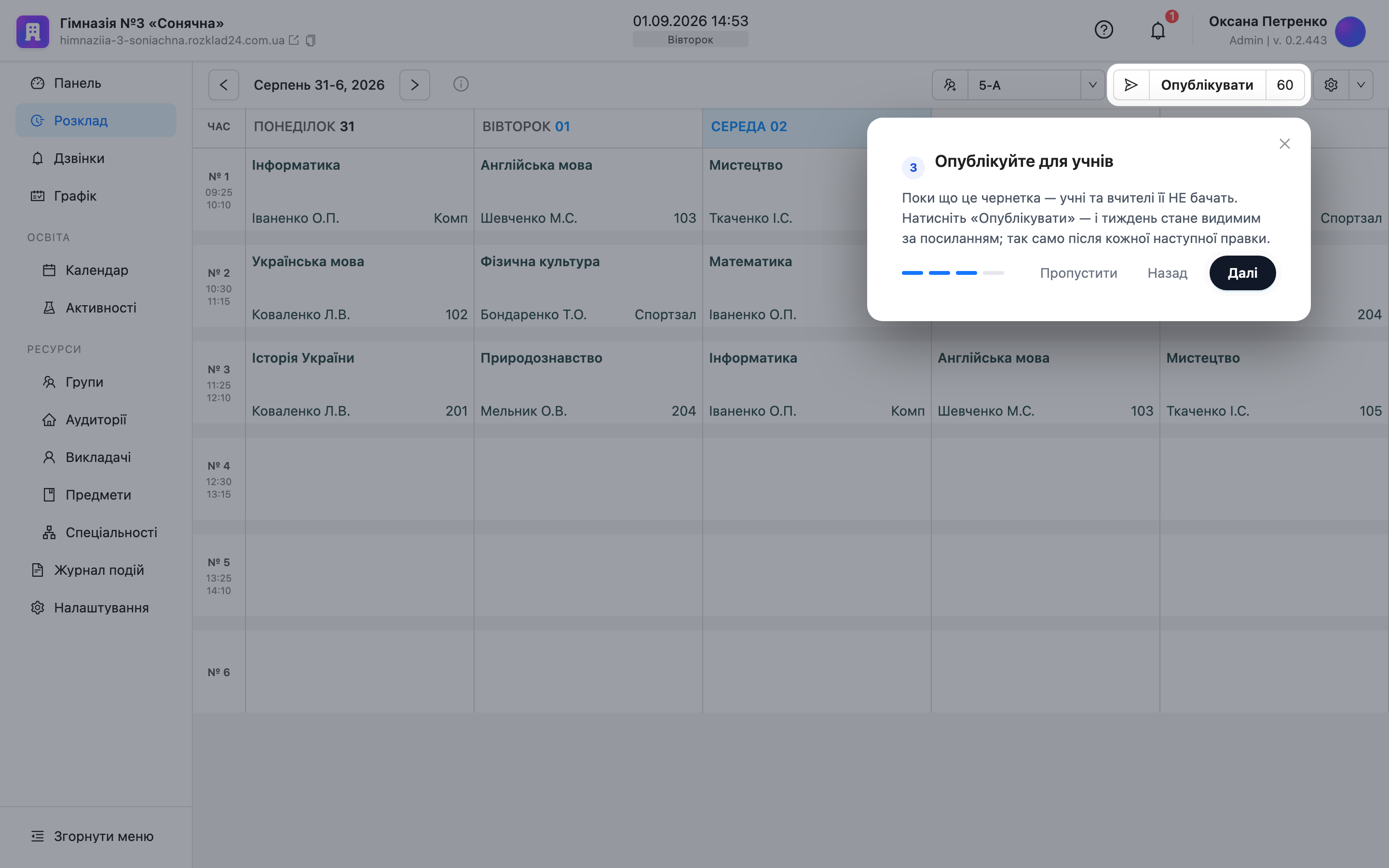Click the week info icon

pyautogui.click(x=461, y=84)
